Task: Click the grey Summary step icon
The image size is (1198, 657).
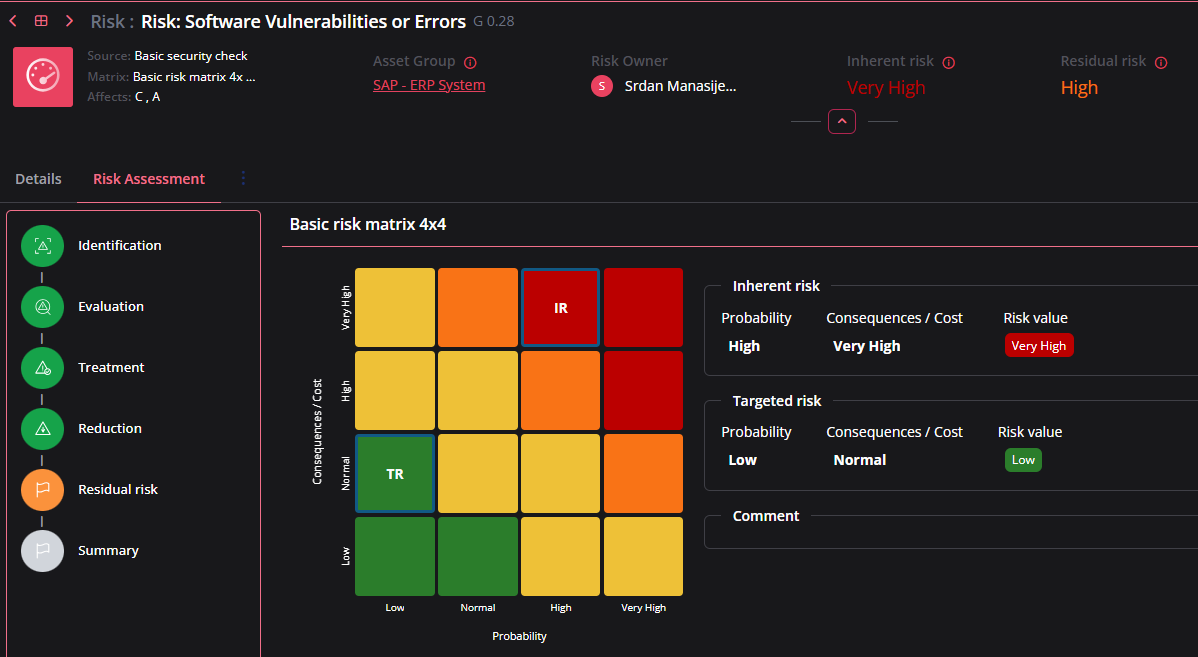Action: [x=42, y=551]
